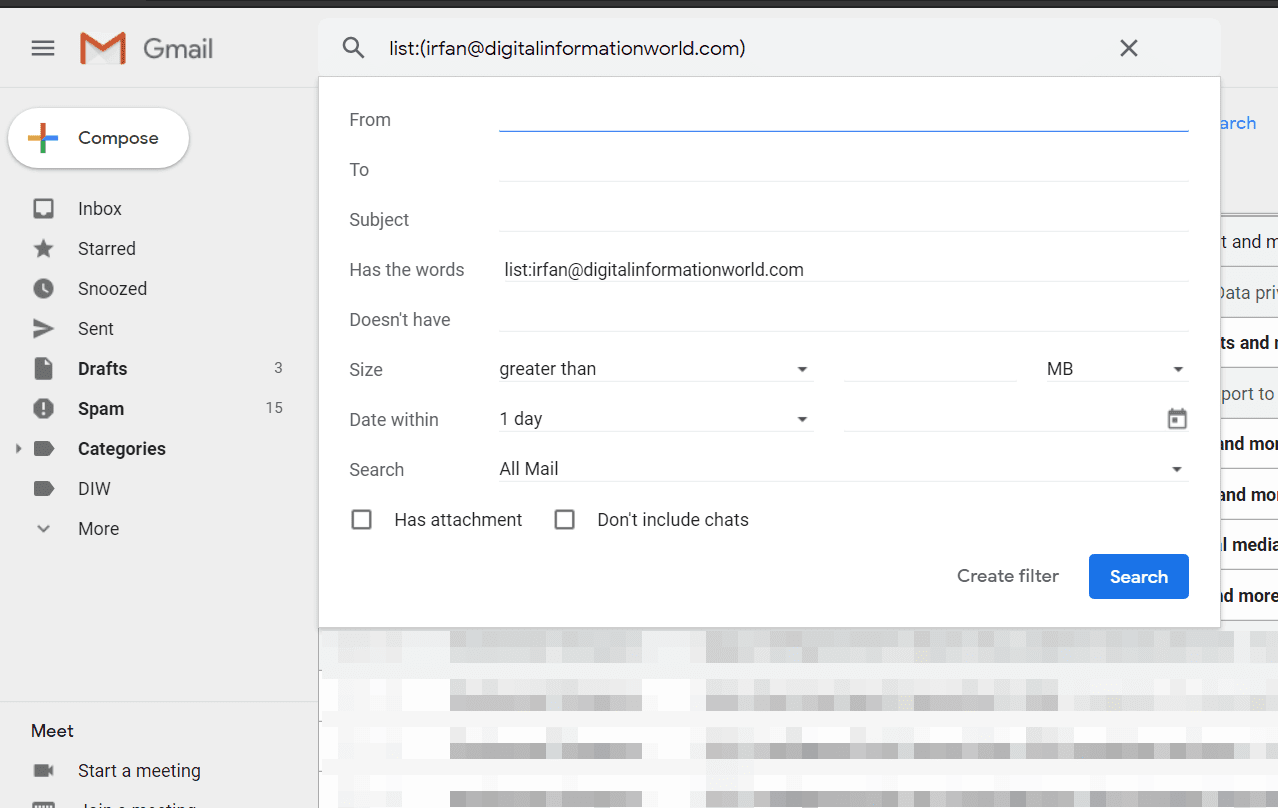Click Start a meeting
Image resolution: width=1278 pixels, height=808 pixels.
[139, 771]
